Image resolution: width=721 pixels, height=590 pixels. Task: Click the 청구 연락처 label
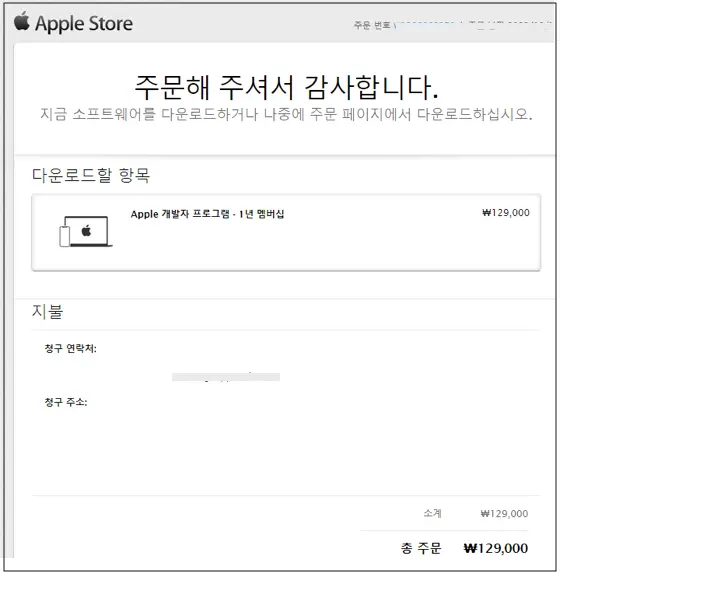[x=70, y=349]
